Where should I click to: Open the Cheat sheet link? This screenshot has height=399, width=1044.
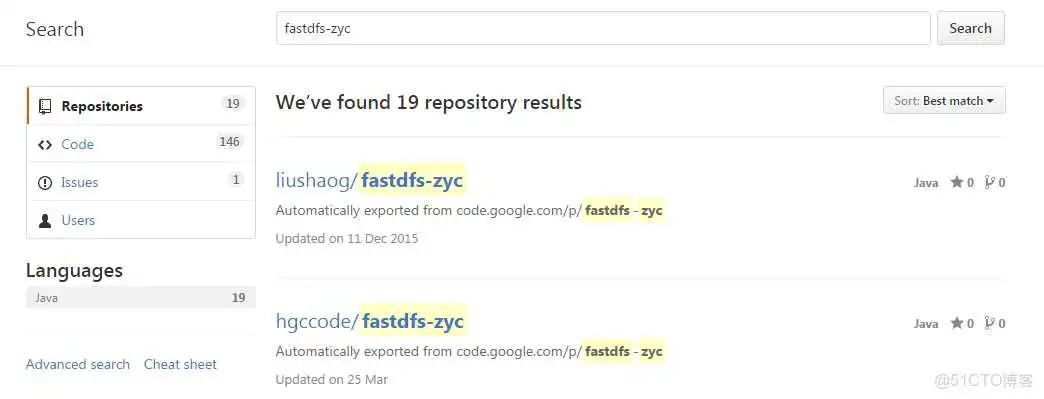pyautogui.click(x=180, y=364)
